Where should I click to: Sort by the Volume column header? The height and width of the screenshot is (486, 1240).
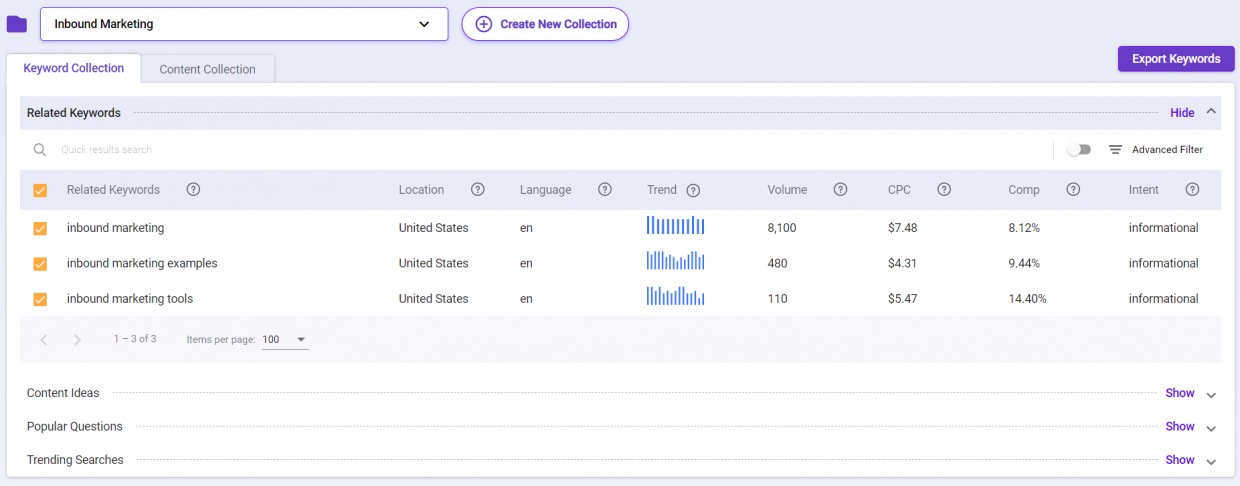point(787,190)
